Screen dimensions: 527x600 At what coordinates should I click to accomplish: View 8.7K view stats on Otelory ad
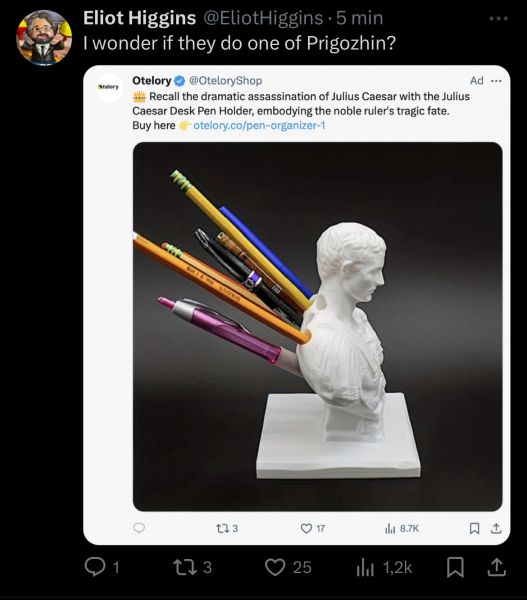(390, 528)
